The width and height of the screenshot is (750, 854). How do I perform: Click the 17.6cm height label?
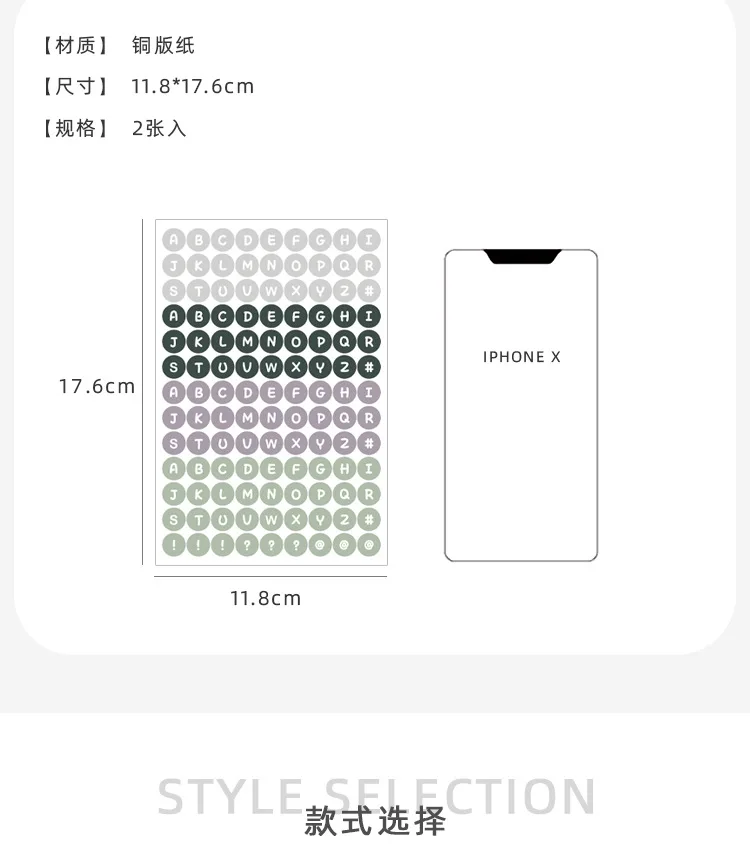point(97,386)
